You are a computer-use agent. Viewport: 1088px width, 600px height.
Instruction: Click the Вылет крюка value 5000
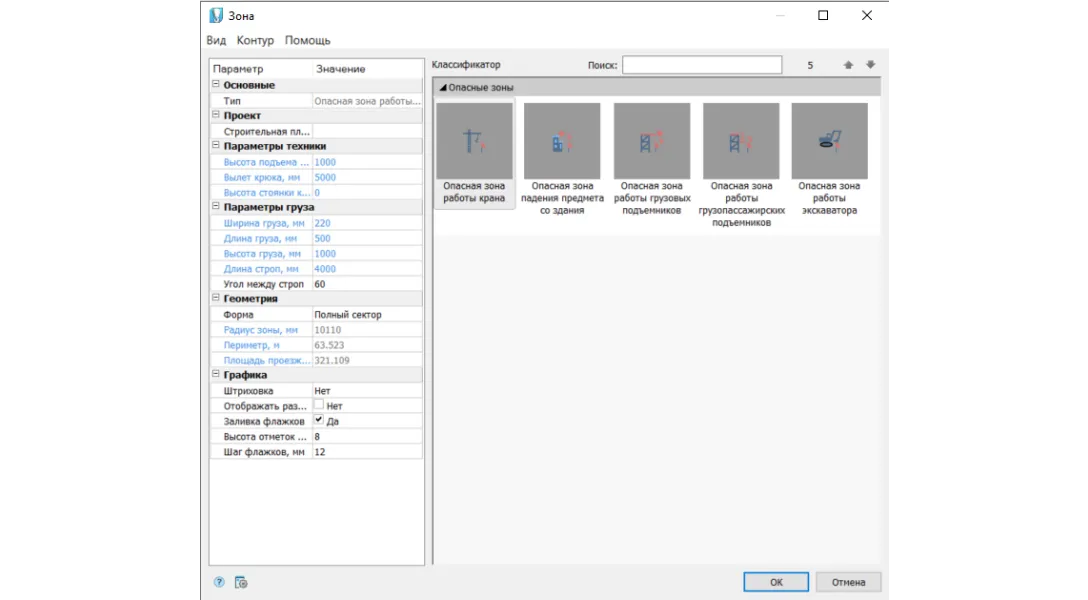367,177
